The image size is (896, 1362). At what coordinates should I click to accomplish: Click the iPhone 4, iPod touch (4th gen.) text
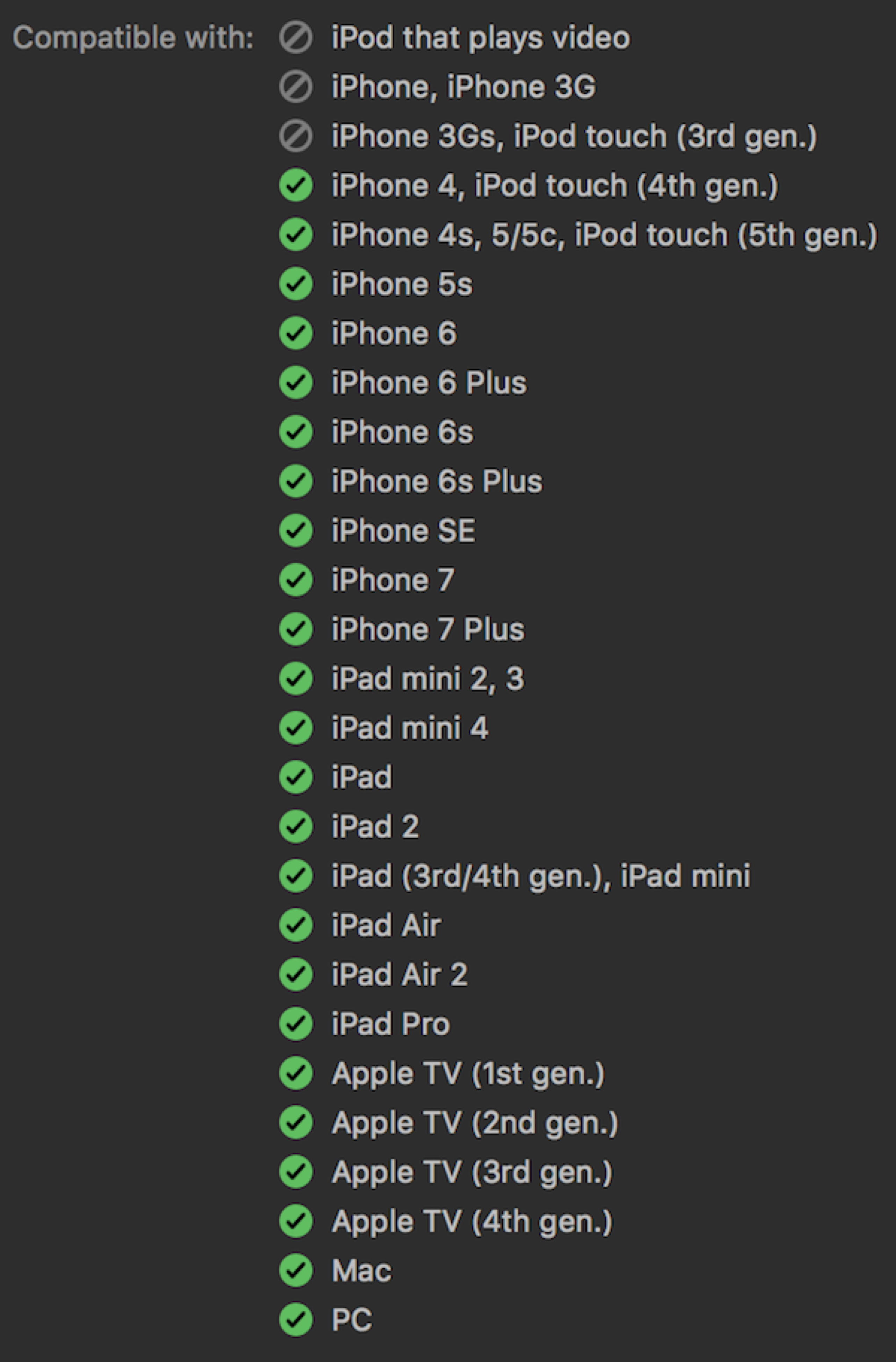pyautogui.click(x=555, y=185)
